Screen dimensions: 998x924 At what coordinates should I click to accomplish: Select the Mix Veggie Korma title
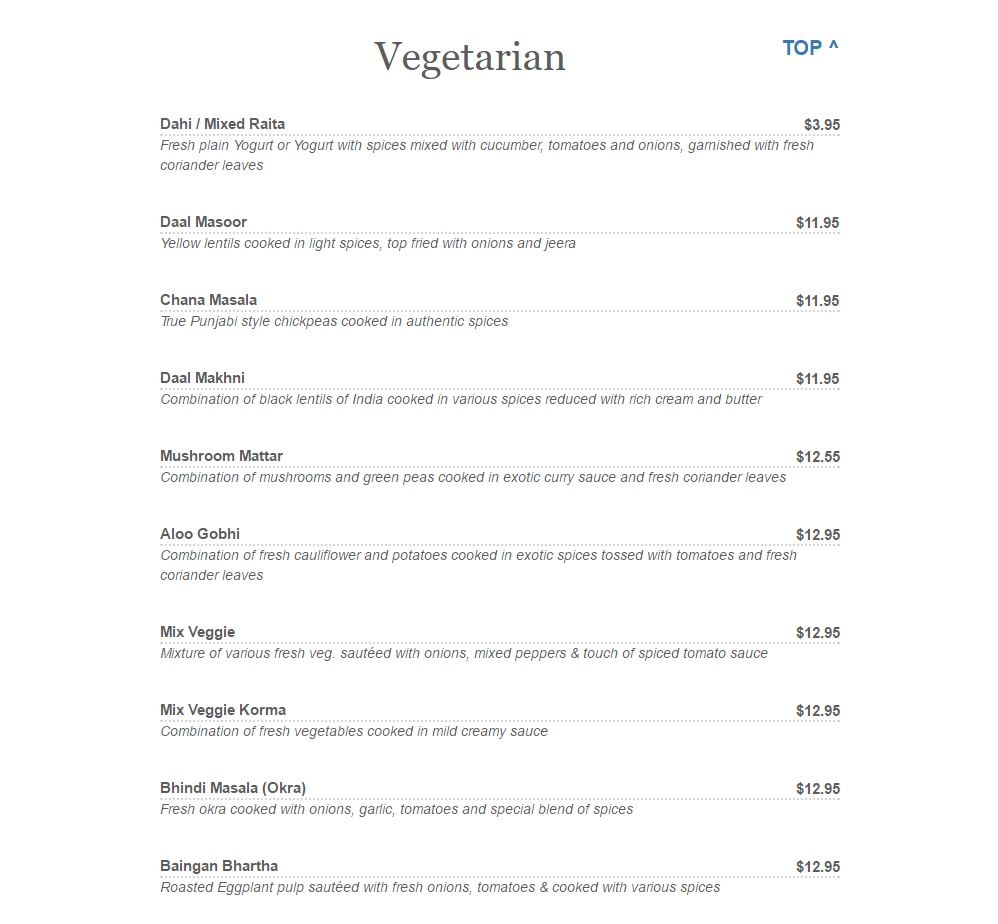pyautogui.click(x=223, y=710)
